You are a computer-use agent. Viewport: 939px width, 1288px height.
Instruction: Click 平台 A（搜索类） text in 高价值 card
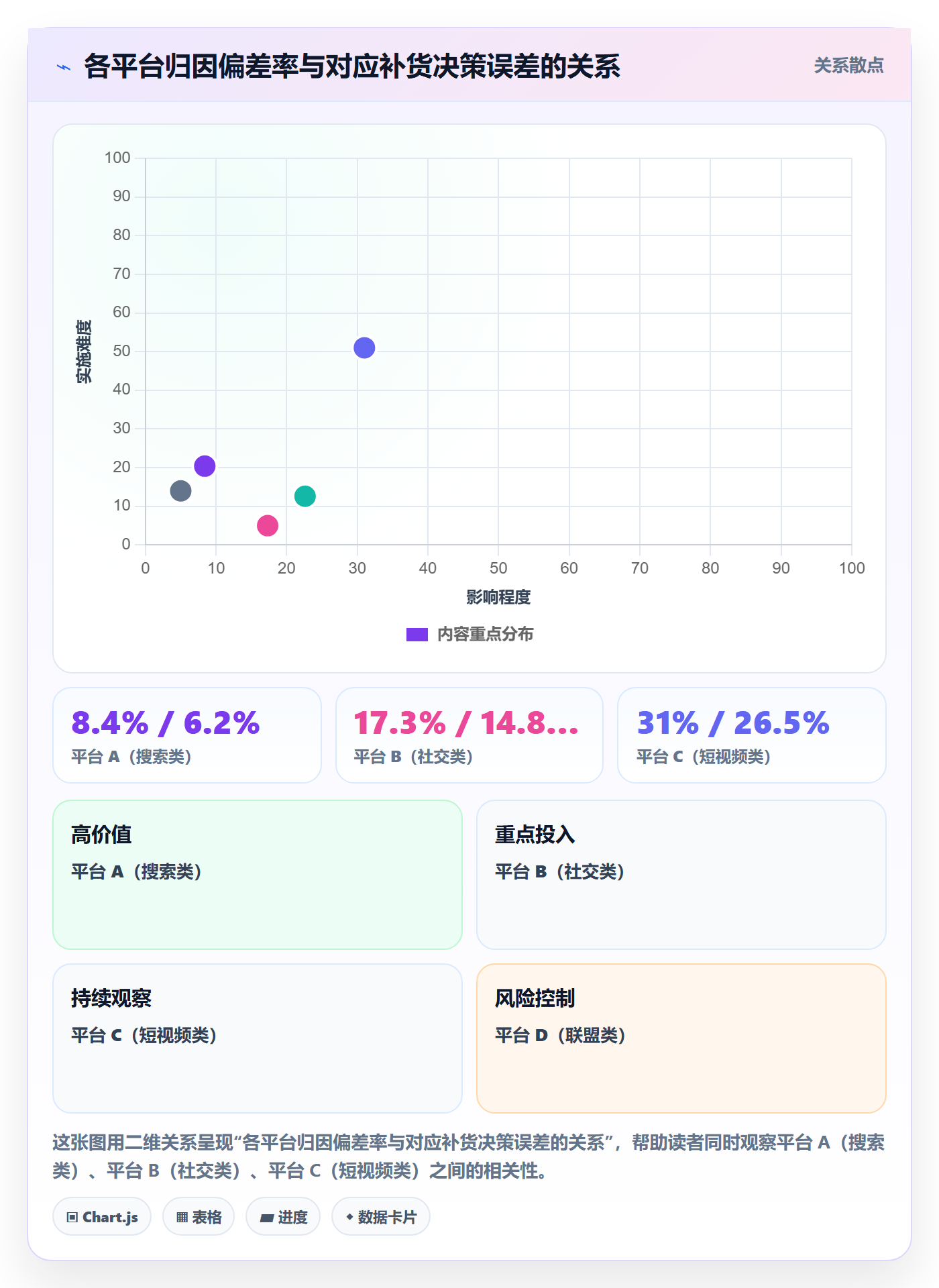(x=137, y=871)
